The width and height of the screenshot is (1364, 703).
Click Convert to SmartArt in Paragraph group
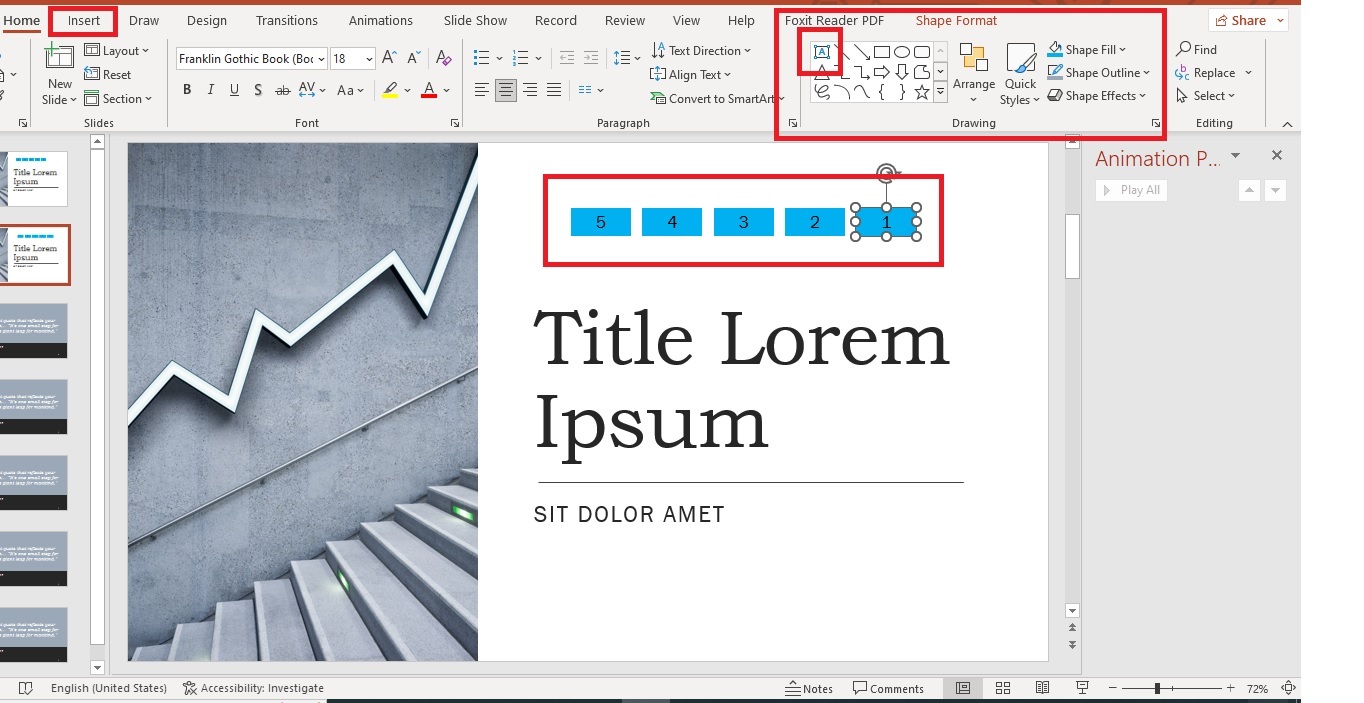[712, 98]
